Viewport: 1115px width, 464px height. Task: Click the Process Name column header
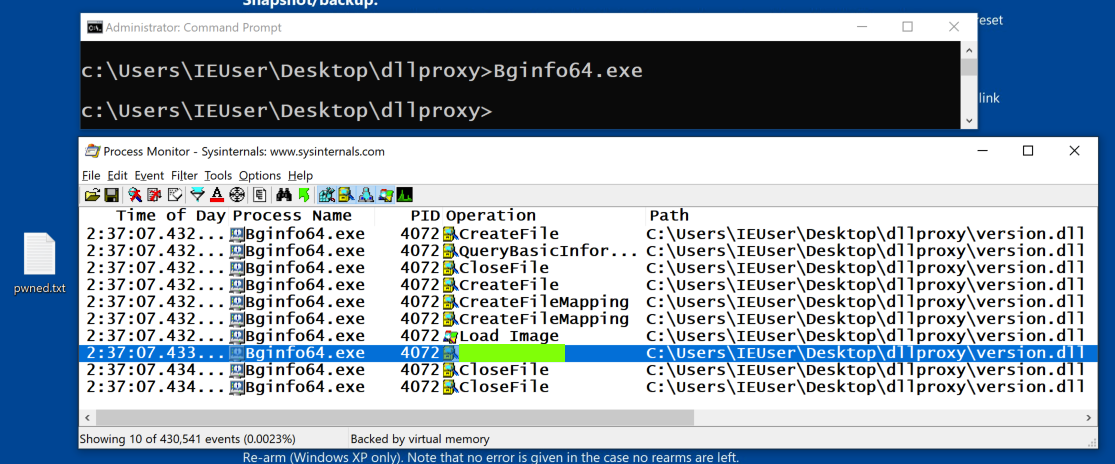pyautogui.click(x=292, y=215)
